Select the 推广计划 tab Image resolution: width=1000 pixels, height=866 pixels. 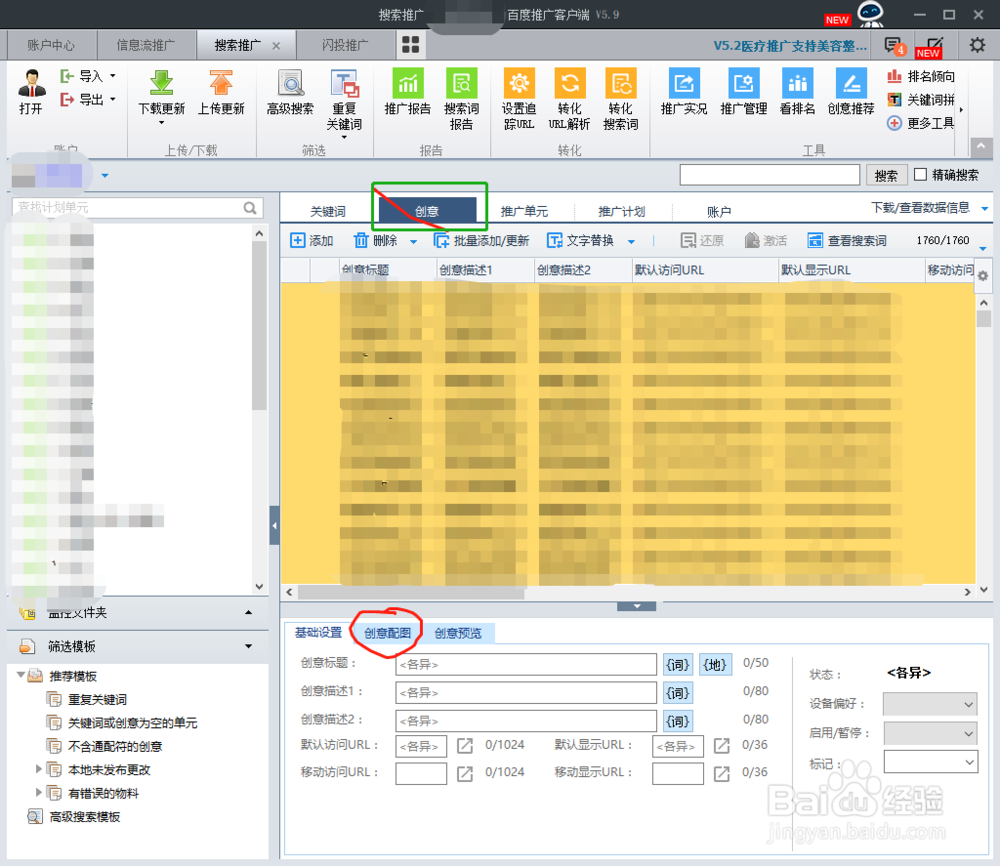[x=622, y=211]
